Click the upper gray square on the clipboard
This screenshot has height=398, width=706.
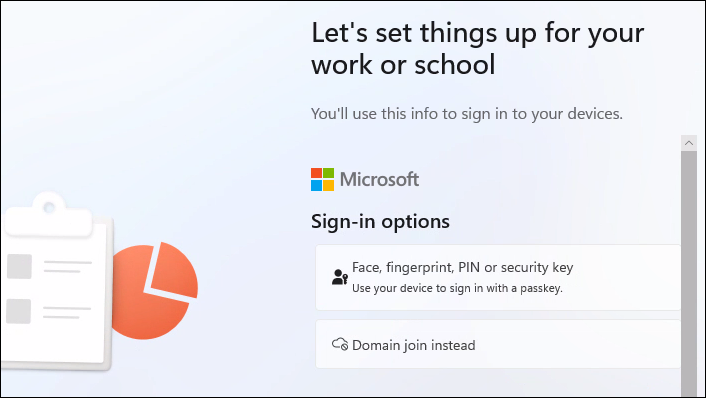click(19, 266)
